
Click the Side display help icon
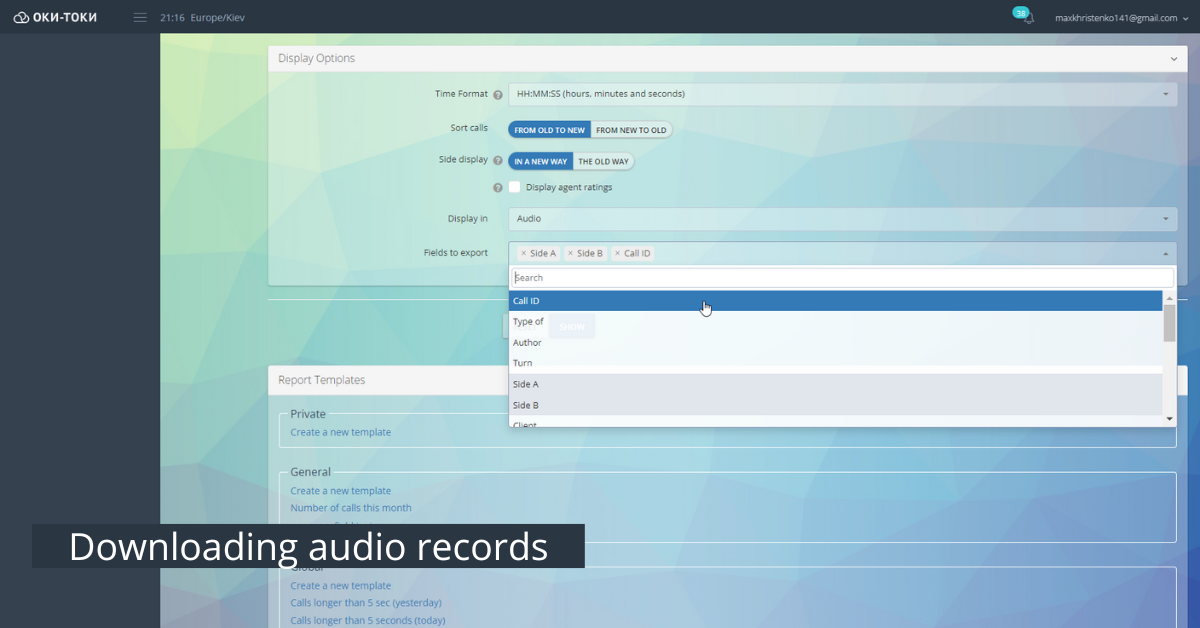498,161
